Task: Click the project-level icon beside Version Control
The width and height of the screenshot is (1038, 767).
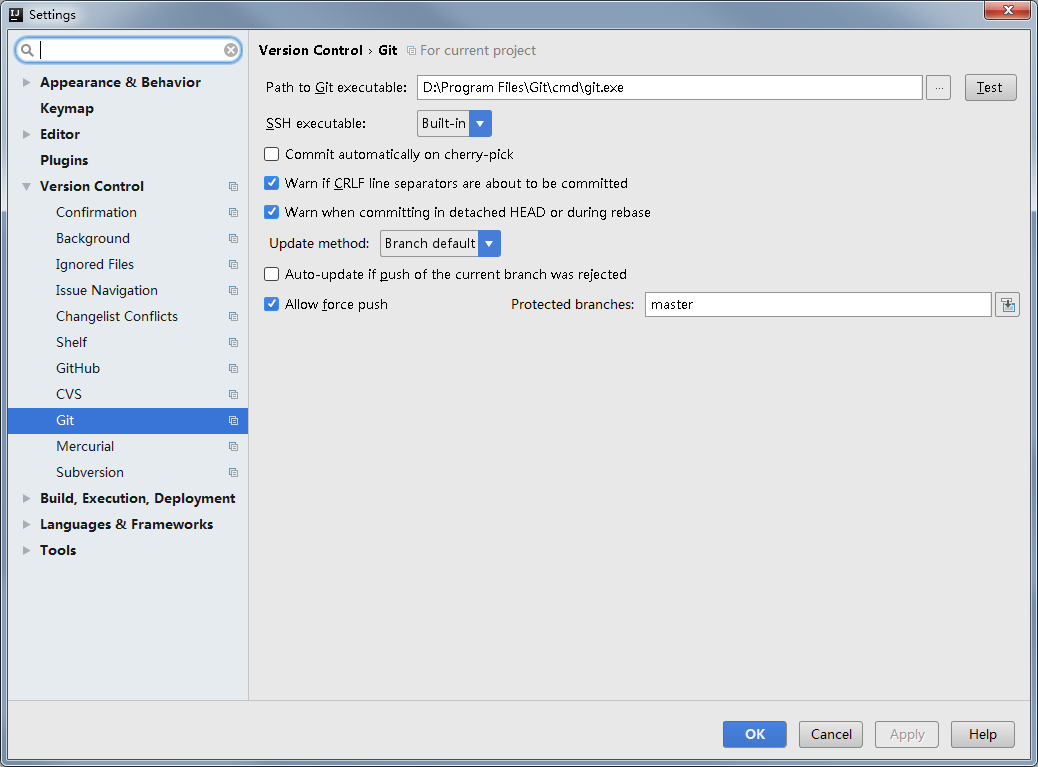Action: [x=233, y=187]
